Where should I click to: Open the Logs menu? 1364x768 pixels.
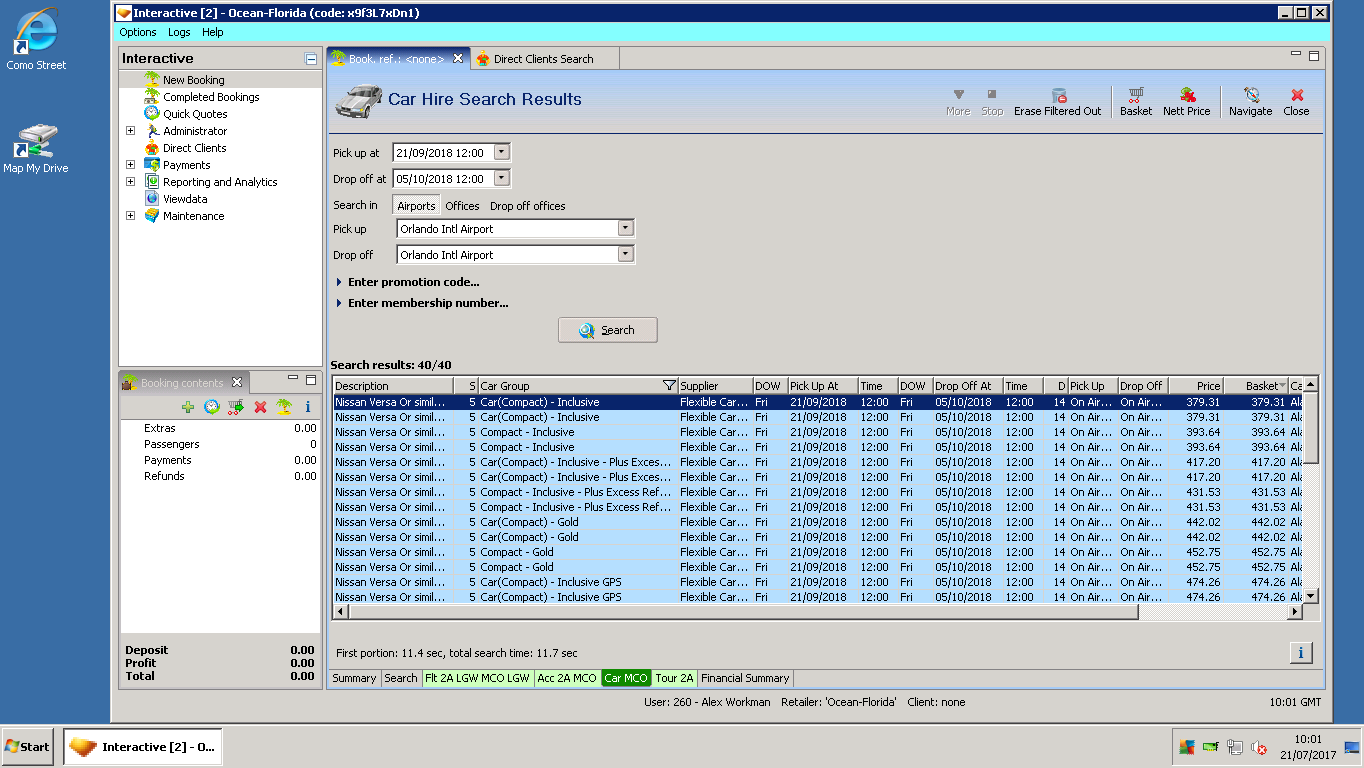(179, 32)
